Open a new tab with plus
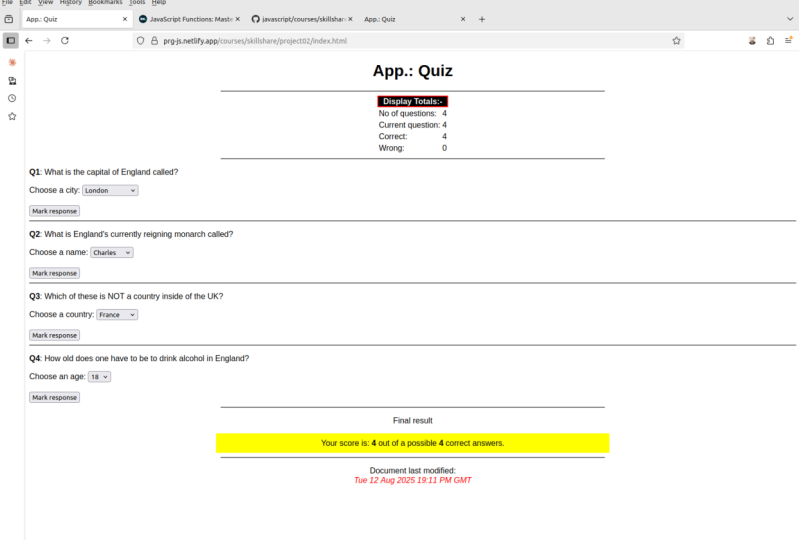 pos(482,19)
